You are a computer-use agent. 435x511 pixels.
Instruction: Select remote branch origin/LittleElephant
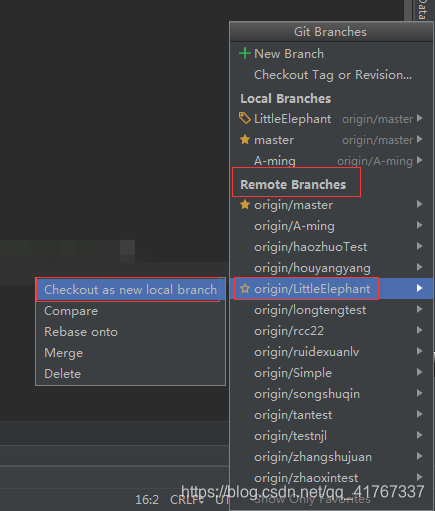(331, 288)
